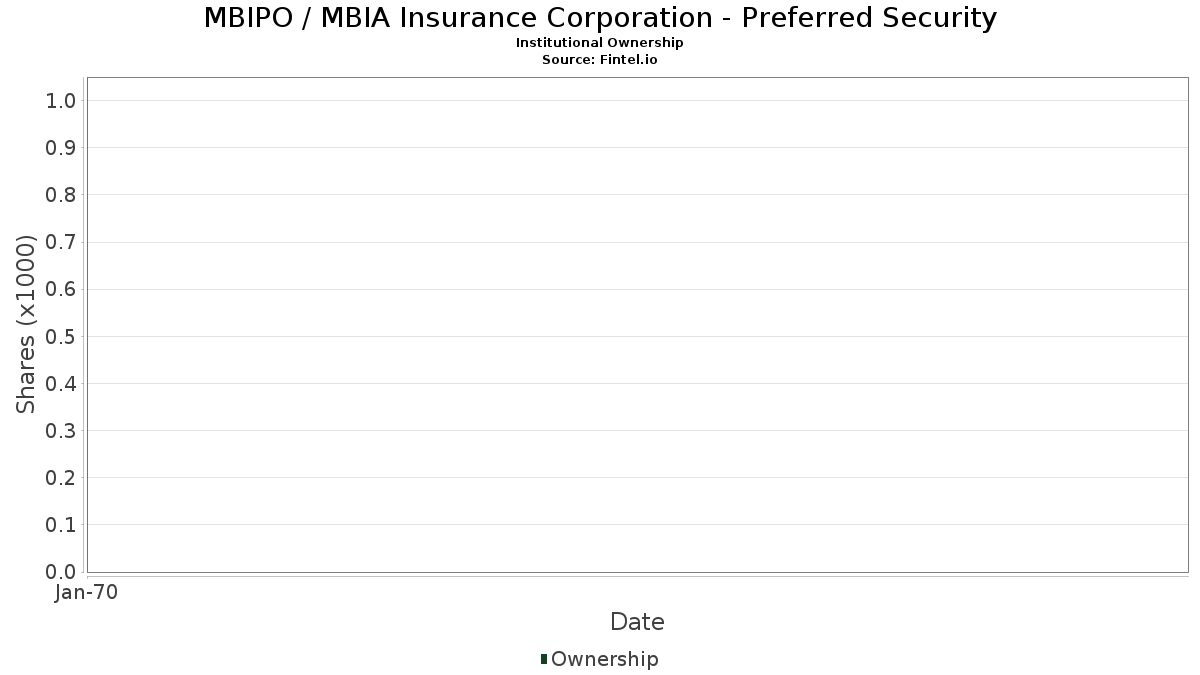Click the Shares (x1000) y-axis title
This screenshot has height=675, width=1200.
tap(26, 324)
